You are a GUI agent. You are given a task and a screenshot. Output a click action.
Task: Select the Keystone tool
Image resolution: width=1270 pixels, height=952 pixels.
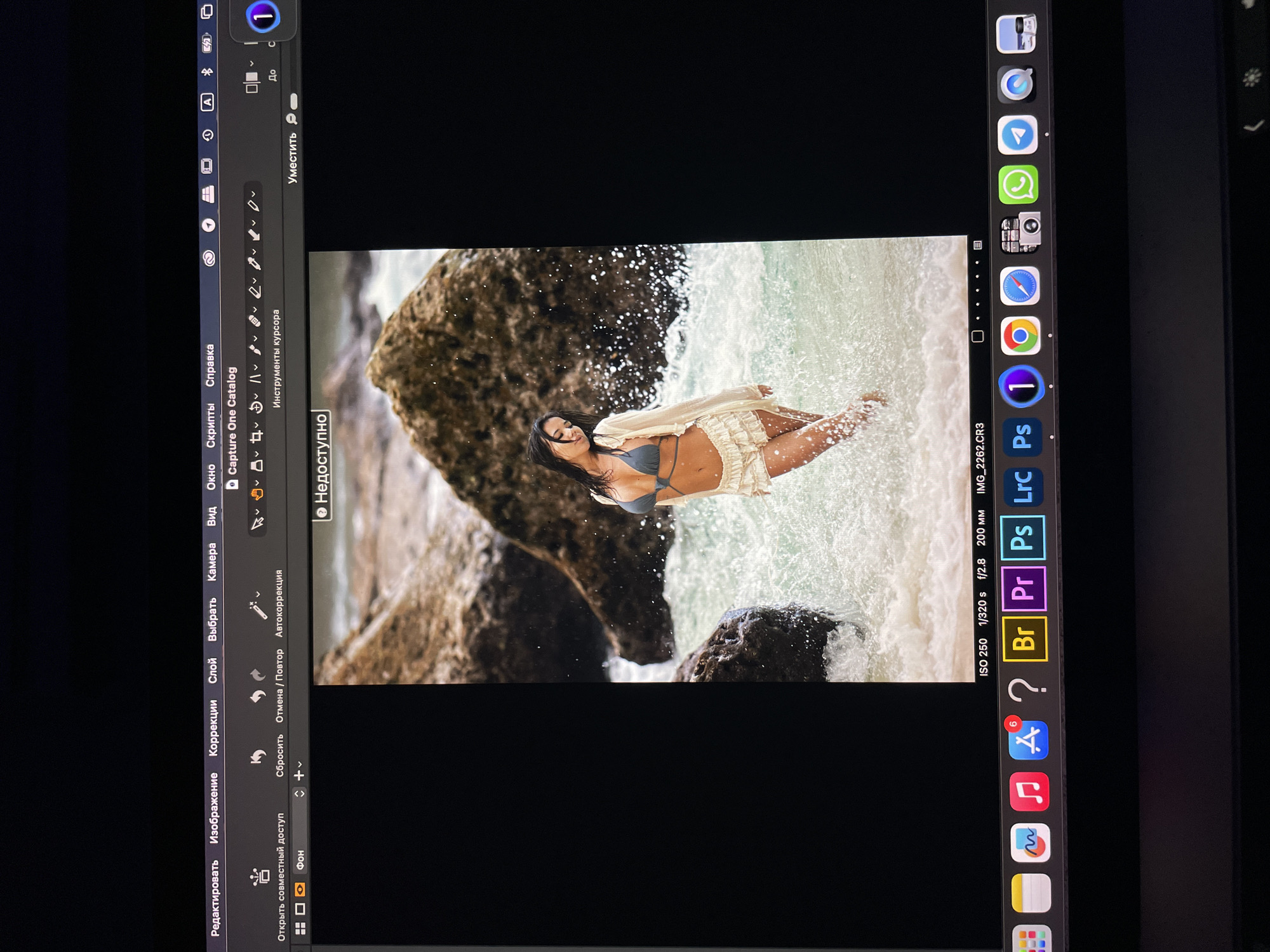(x=255, y=378)
